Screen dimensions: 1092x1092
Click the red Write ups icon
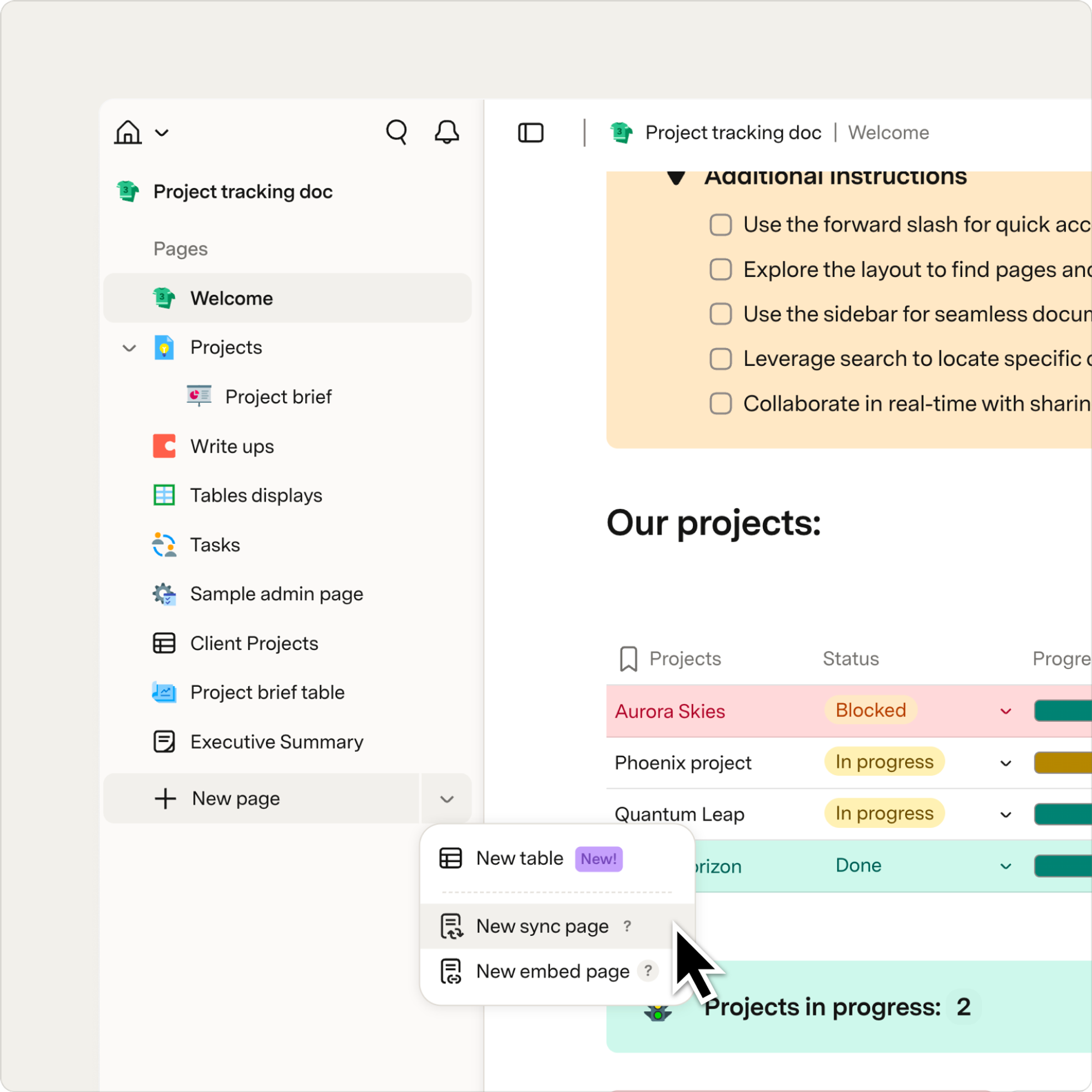click(x=164, y=446)
